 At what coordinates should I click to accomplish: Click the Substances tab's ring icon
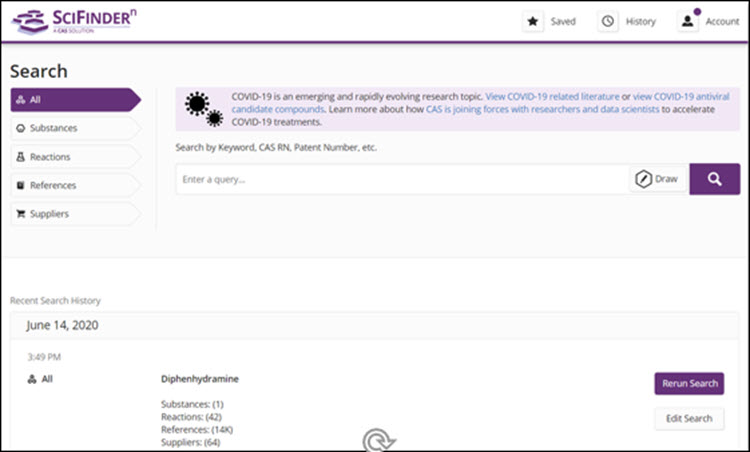coord(21,128)
